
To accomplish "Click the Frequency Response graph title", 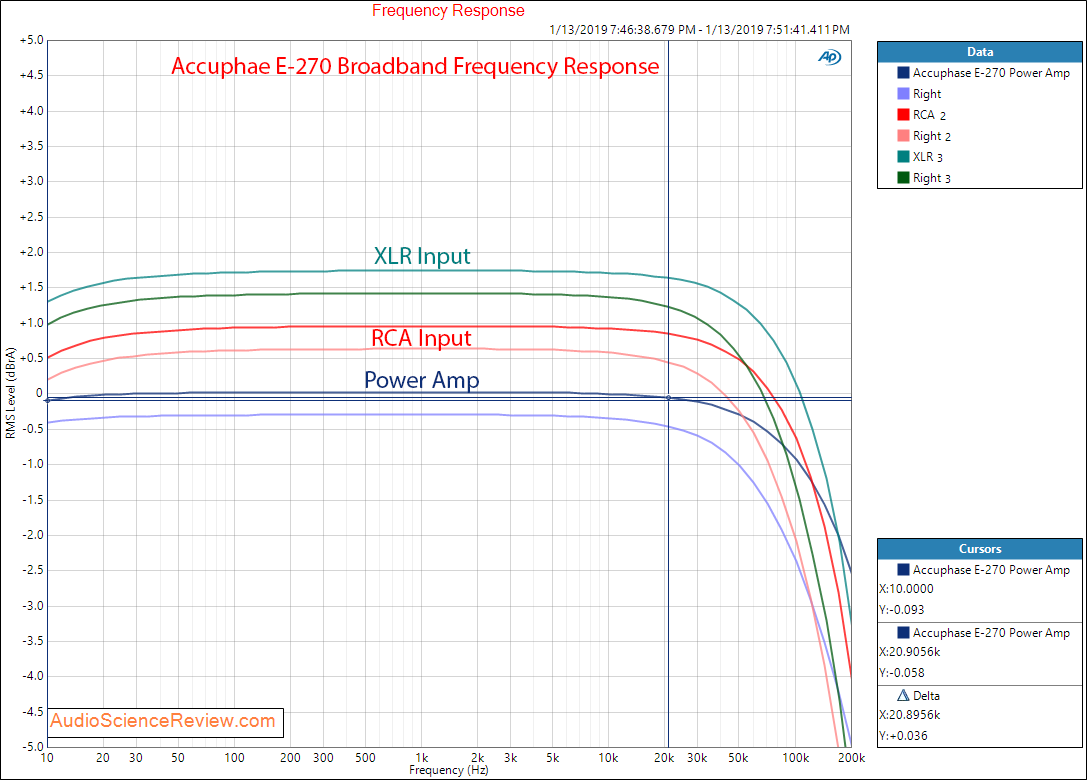I will point(448,10).
